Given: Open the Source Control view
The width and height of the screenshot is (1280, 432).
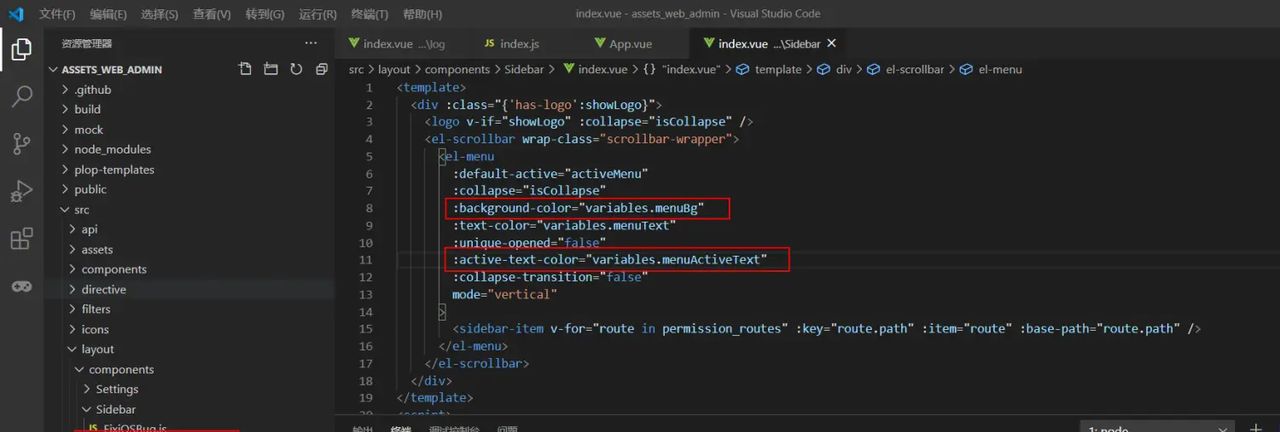Looking at the screenshot, I should point(21,144).
